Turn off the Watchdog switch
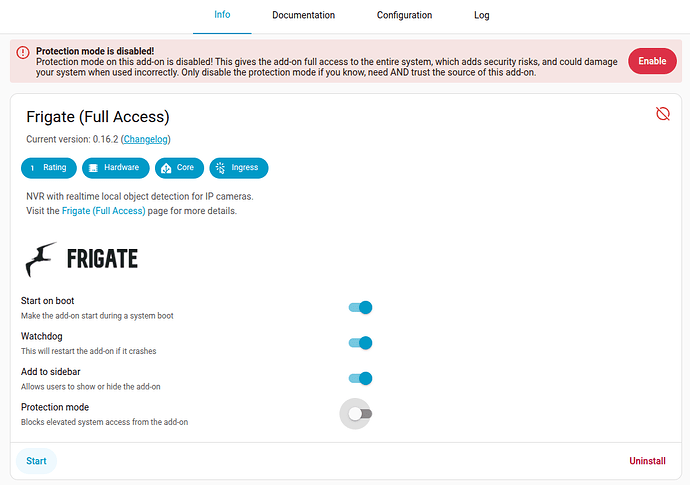This screenshot has height=485, width=690. tap(360, 343)
